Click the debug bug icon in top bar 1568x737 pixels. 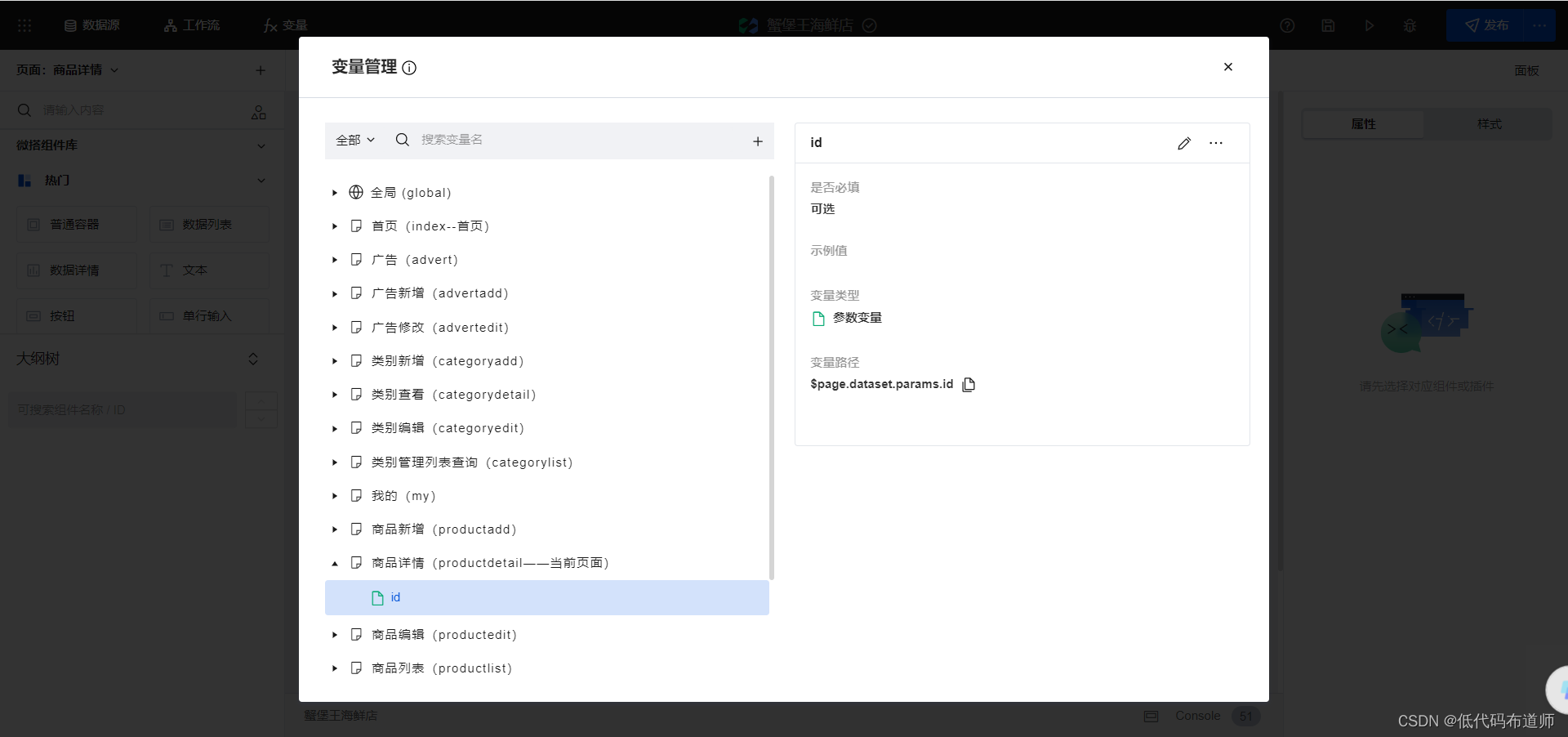click(1410, 25)
